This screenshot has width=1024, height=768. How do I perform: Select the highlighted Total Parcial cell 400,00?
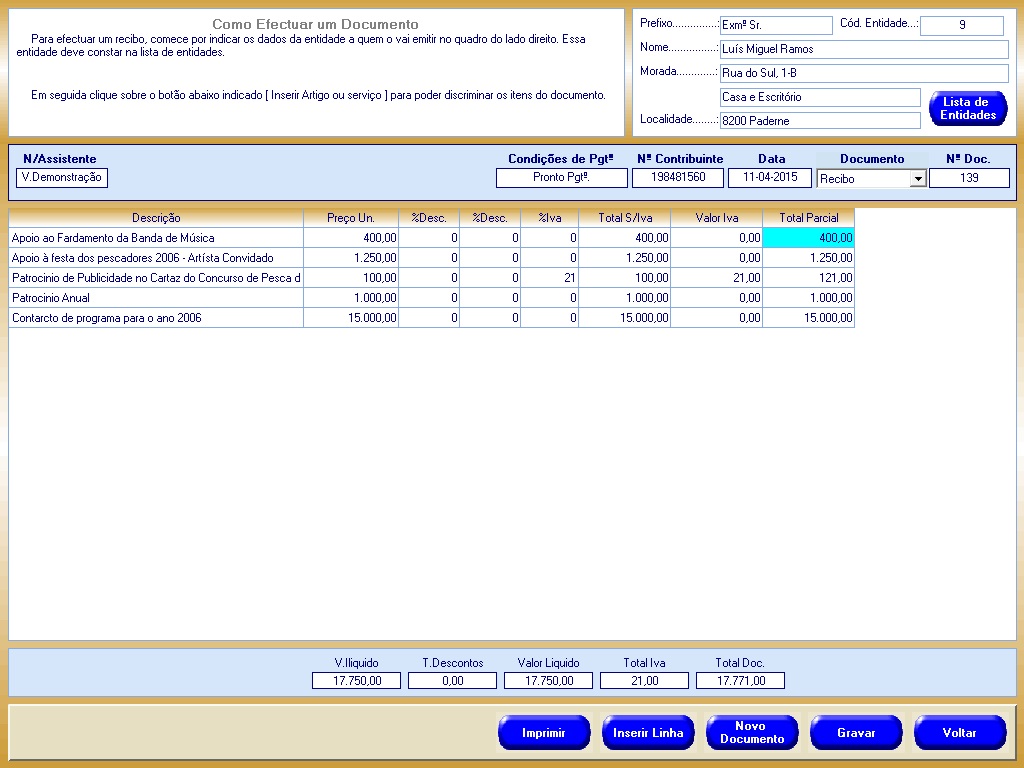(x=808, y=238)
